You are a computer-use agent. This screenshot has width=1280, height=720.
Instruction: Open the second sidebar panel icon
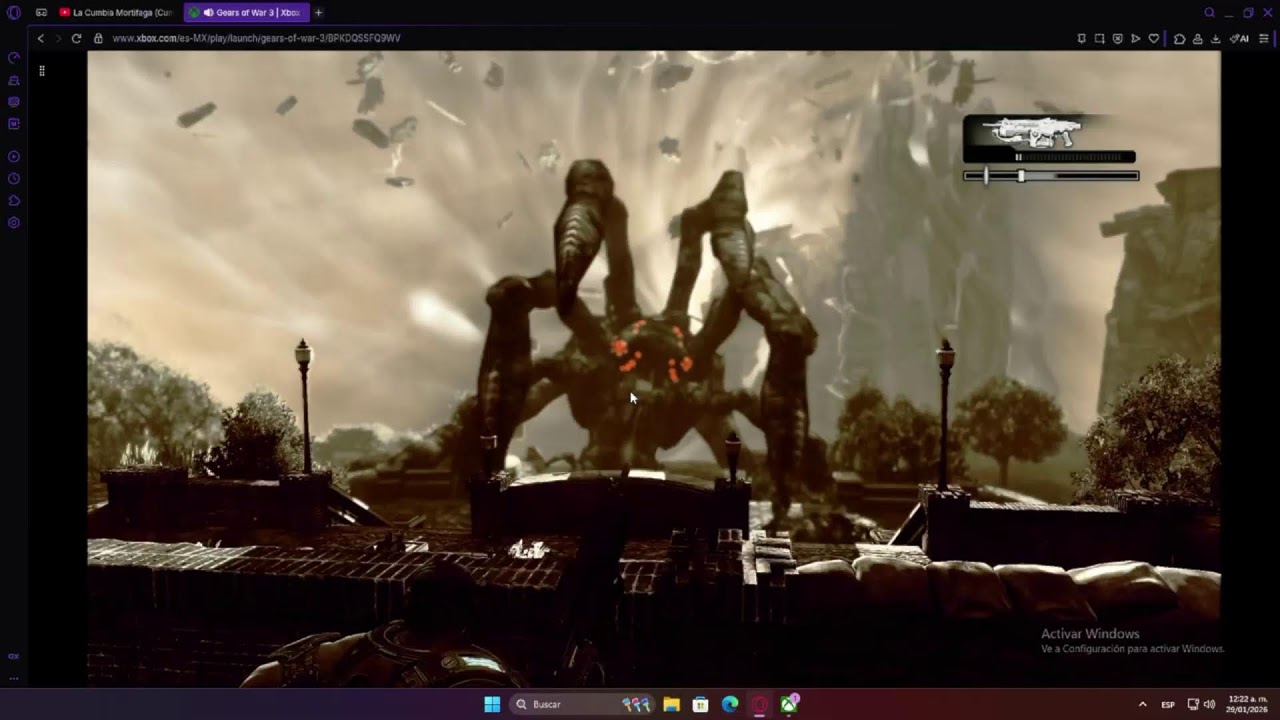click(14, 80)
